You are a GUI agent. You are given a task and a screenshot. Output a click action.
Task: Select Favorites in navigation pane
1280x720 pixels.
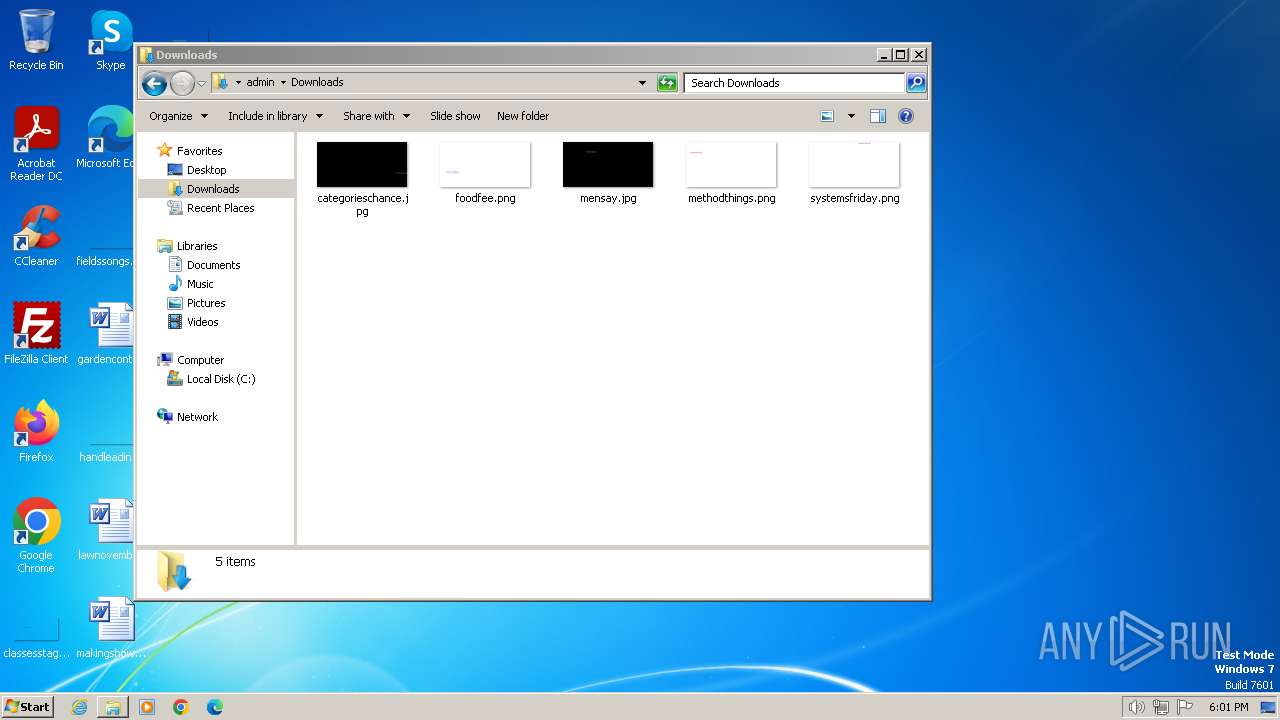click(x=199, y=151)
